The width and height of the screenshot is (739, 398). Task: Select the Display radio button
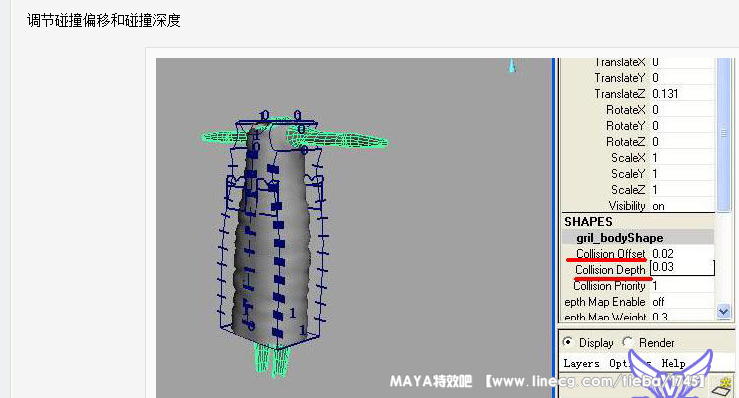pos(568,342)
